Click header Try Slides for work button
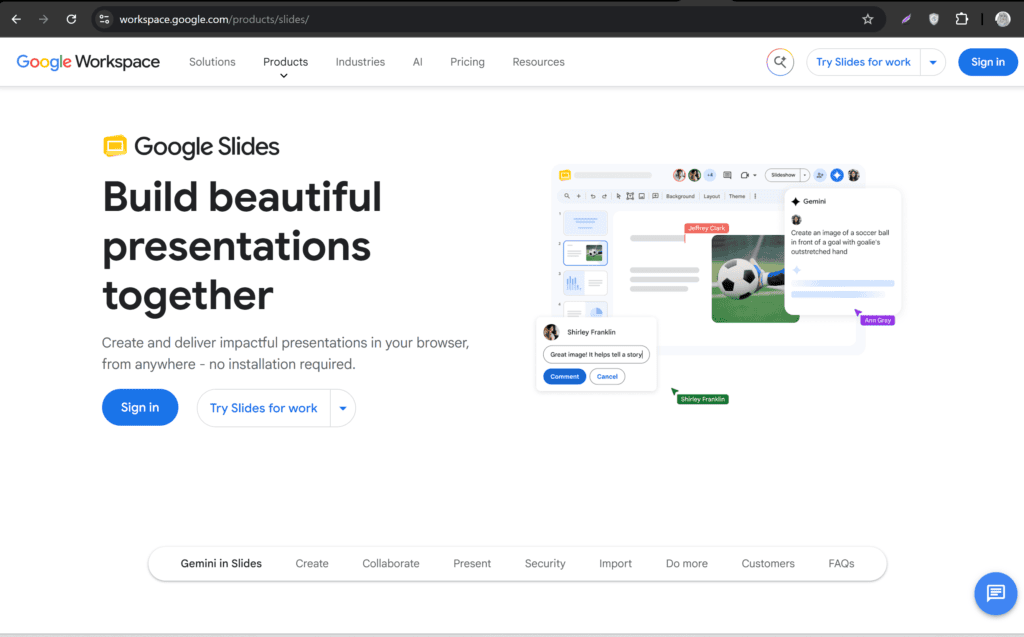The width and height of the screenshot is (1024, 637). pos(863,62)
